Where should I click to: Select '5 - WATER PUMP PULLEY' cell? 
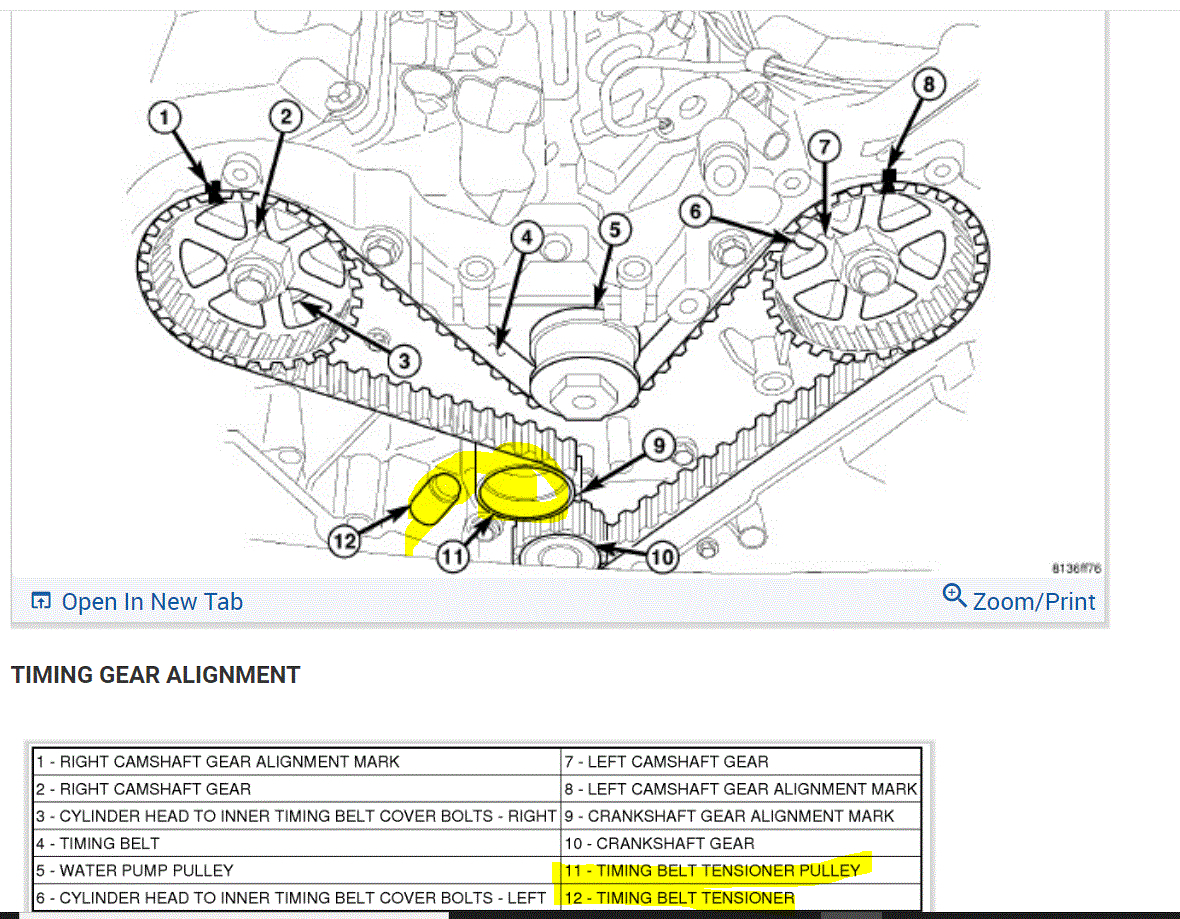297,870
